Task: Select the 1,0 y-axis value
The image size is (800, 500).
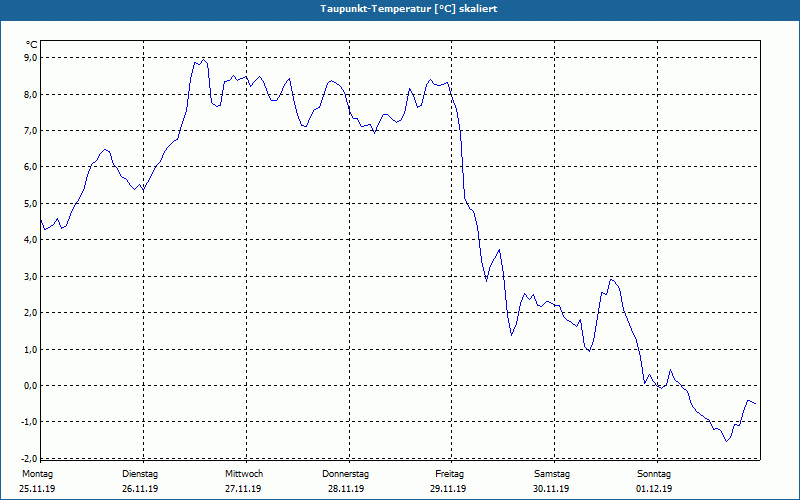Action: point(31,349)
